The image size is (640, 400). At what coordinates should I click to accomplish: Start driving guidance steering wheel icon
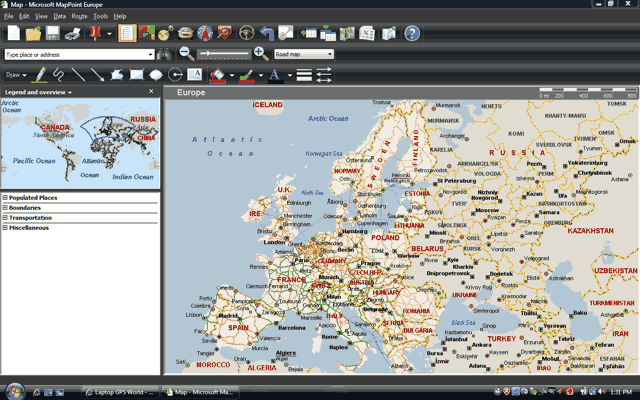(247, 33)
